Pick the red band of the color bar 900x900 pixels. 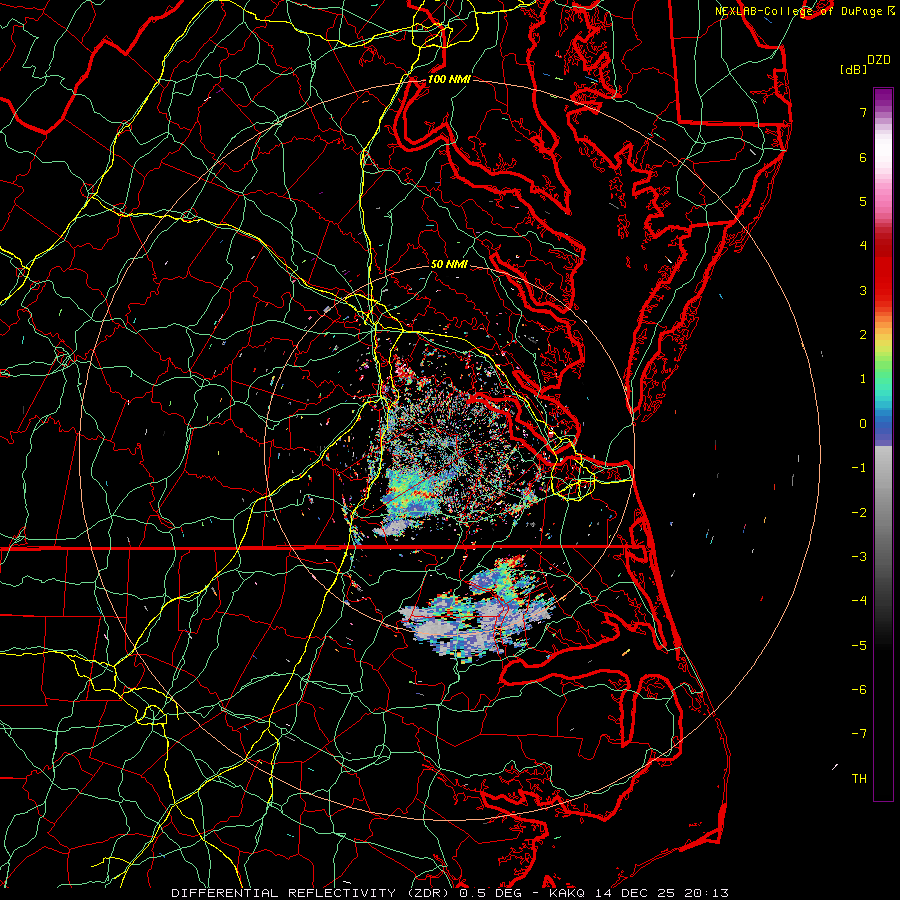coord(883,276)
